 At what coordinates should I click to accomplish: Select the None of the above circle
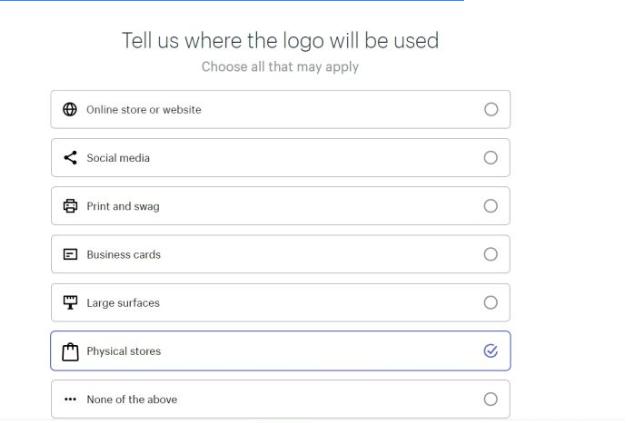click(490, 400)
